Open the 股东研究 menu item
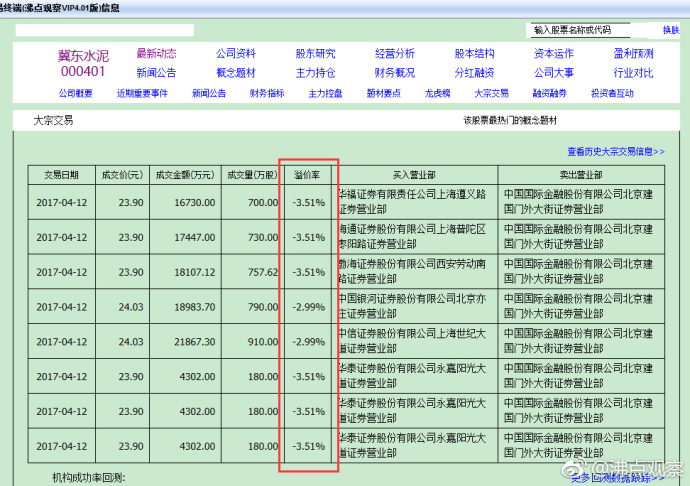This screenshot has height=486, width=690. [x=315, y=54]
